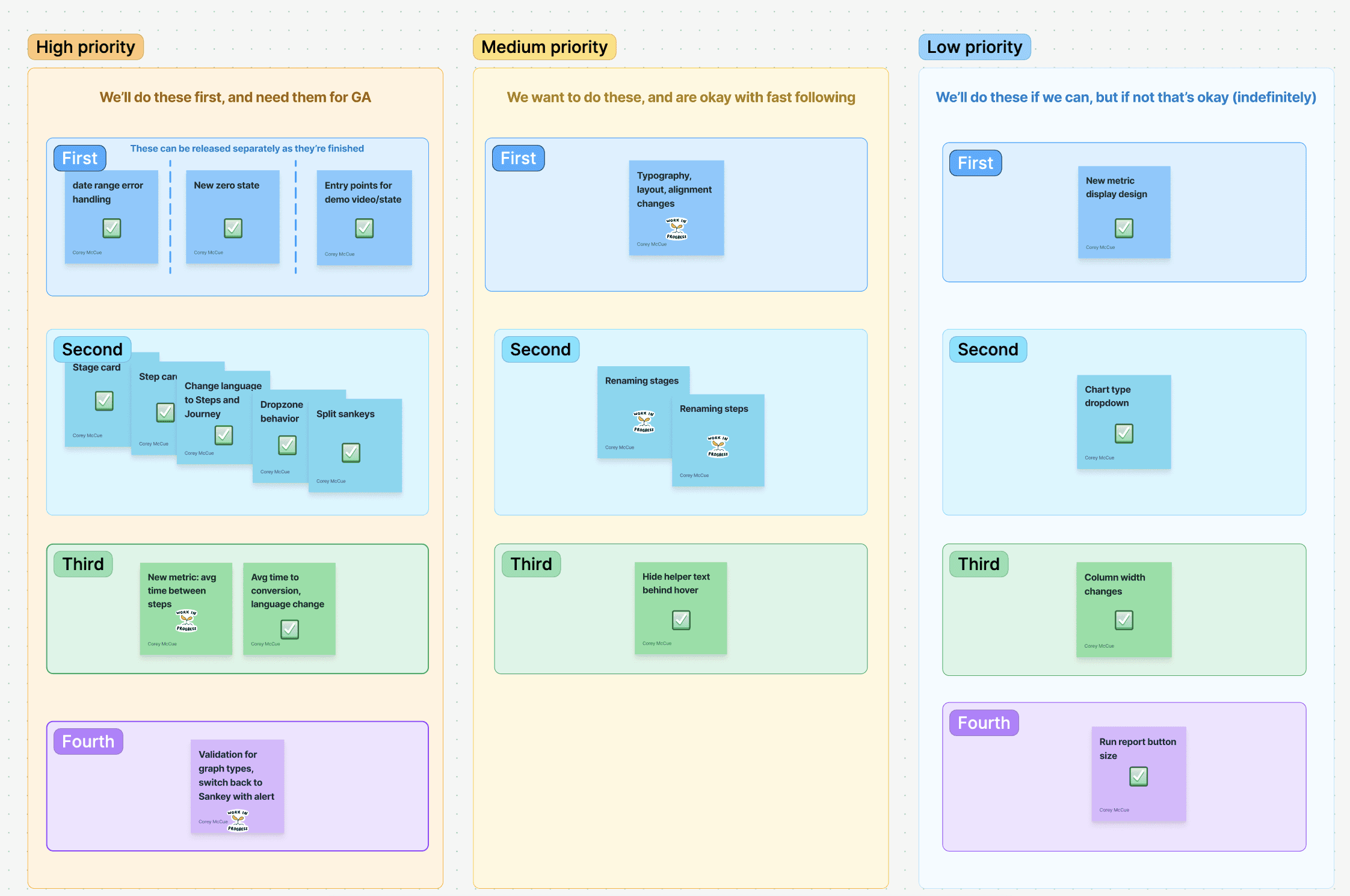Click checkbox on date range error handling note
The width and height of the screenshot is (1350, 896).
[112, 228]
